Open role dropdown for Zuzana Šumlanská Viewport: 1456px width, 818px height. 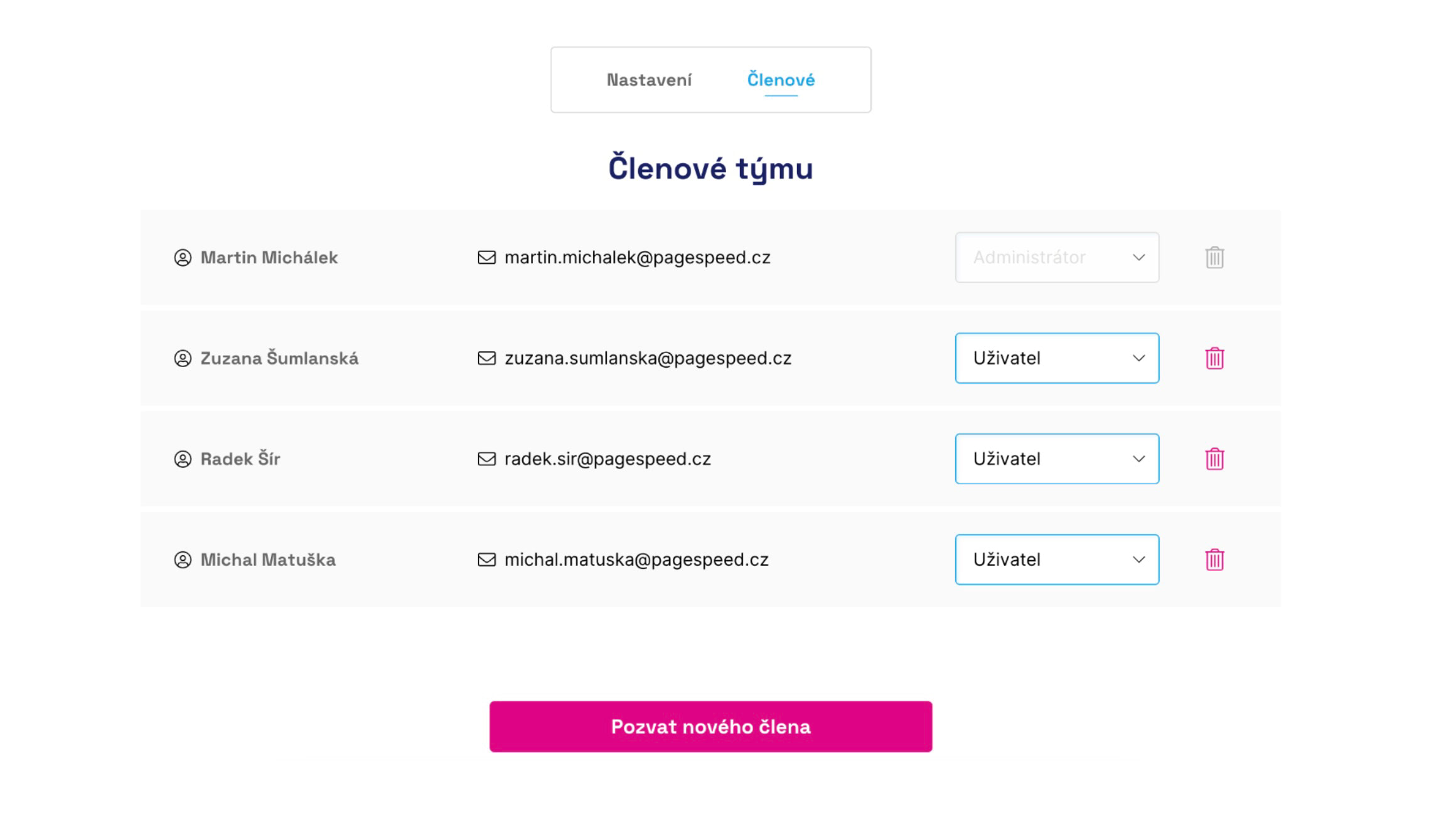(1057, 358)
